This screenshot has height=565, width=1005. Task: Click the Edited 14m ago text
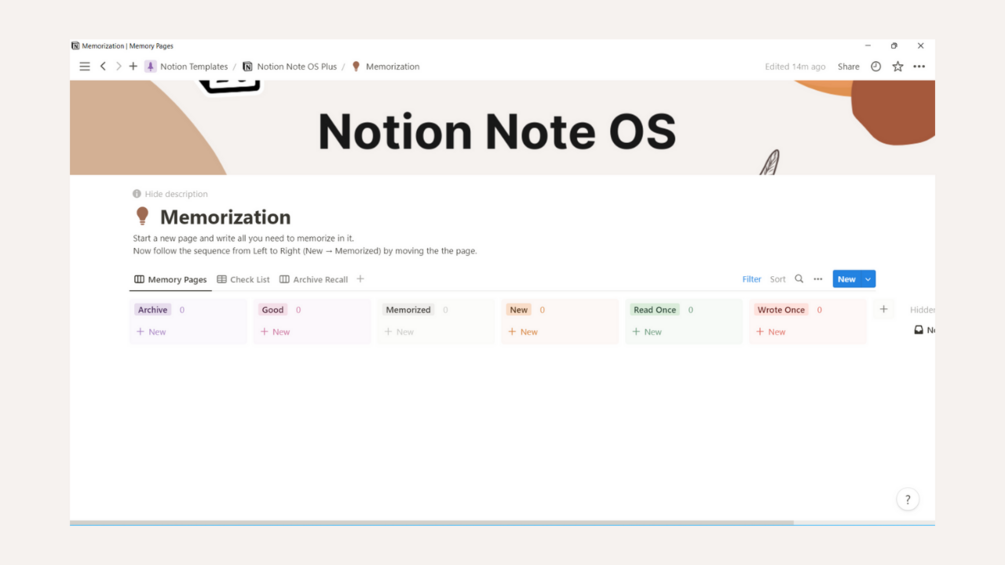795,67
